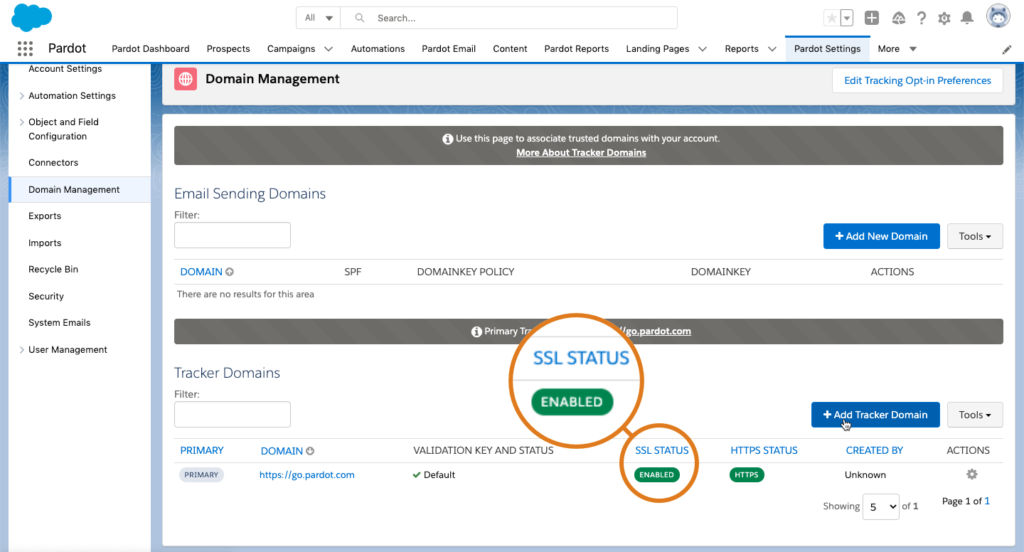The height and width of the screenshot is (552, 1024).
Task: Focus the global Search field
Action: 509,18
